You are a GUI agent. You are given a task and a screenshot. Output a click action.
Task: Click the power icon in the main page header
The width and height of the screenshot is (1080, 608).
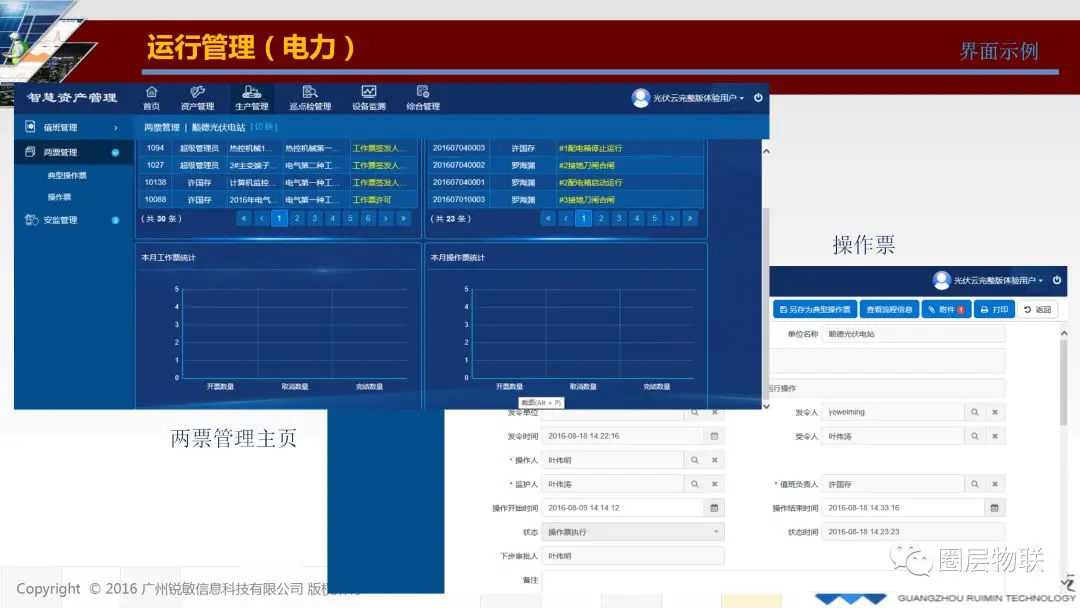tap(758, 98)
